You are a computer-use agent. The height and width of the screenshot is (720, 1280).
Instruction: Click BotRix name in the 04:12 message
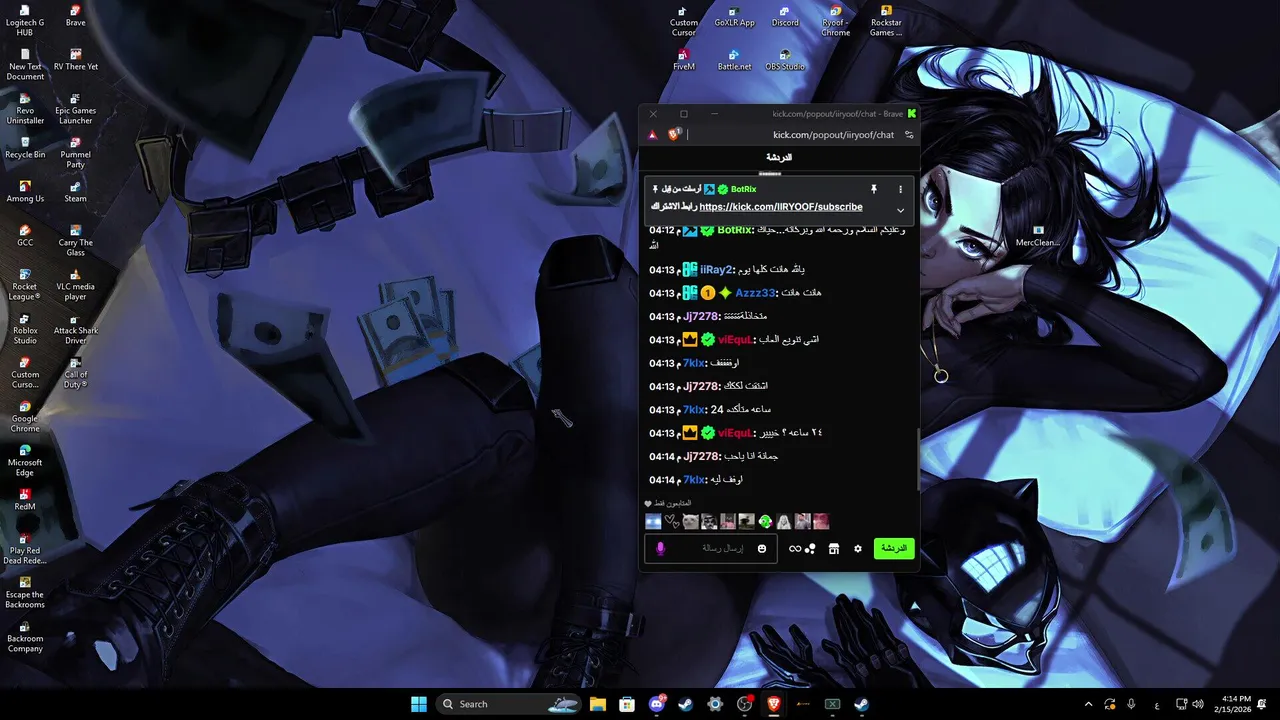pyautogui.click(x=735, y=230)
